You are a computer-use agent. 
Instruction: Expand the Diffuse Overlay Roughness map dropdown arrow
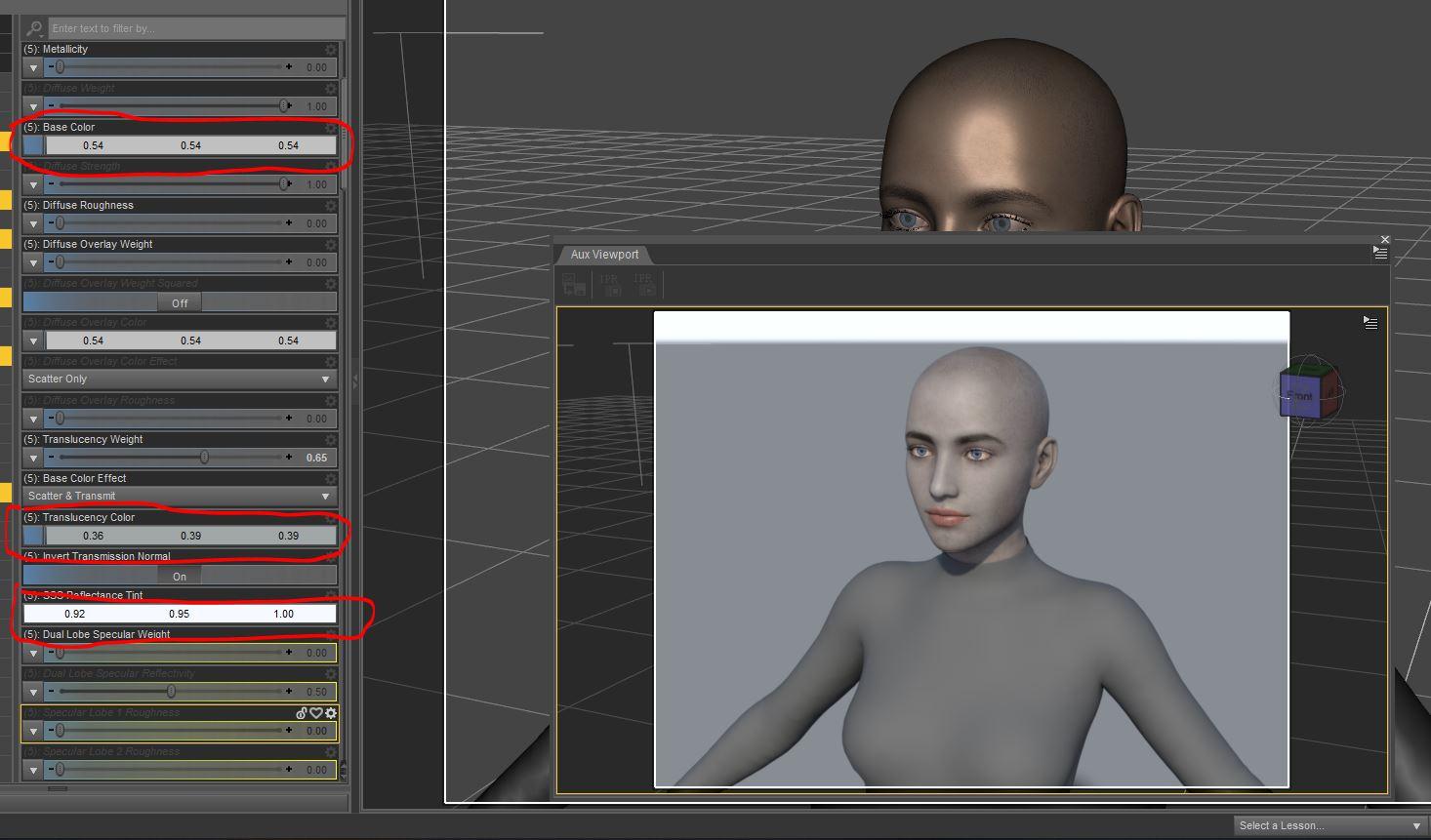(x=33, y=419)
